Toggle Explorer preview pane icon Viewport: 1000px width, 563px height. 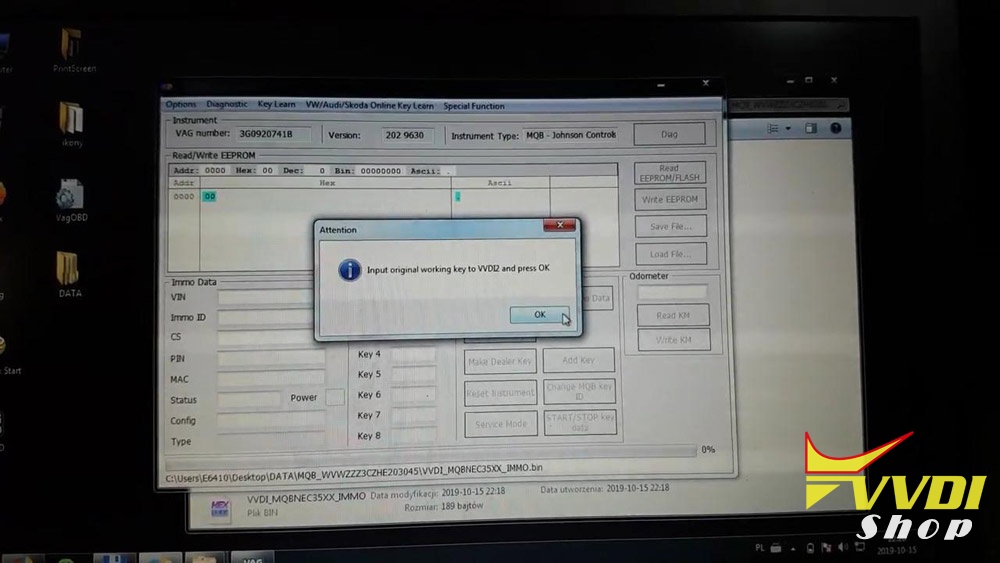click(x=811, y=129)
